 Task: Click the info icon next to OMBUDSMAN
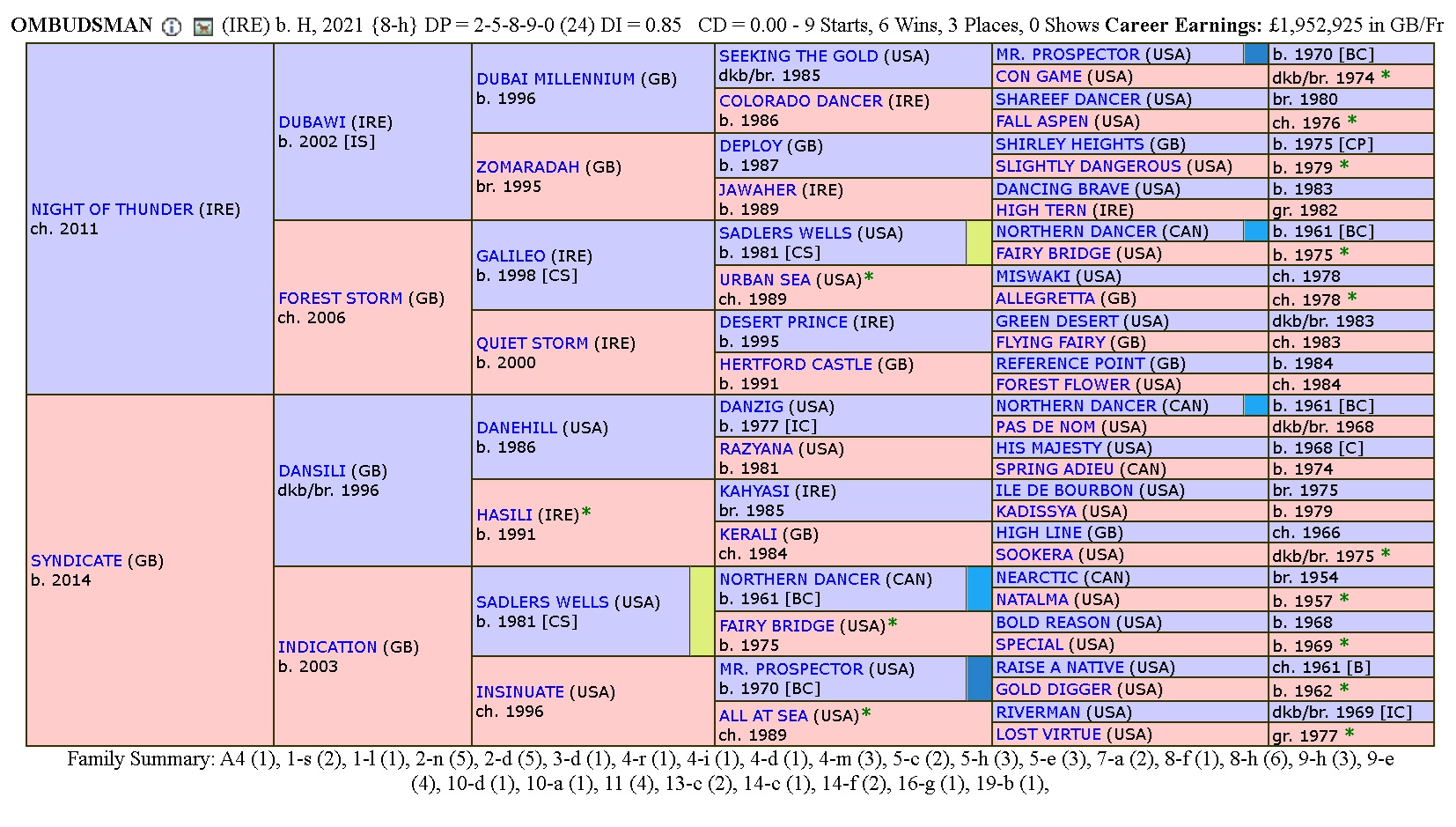coord(172,26)
